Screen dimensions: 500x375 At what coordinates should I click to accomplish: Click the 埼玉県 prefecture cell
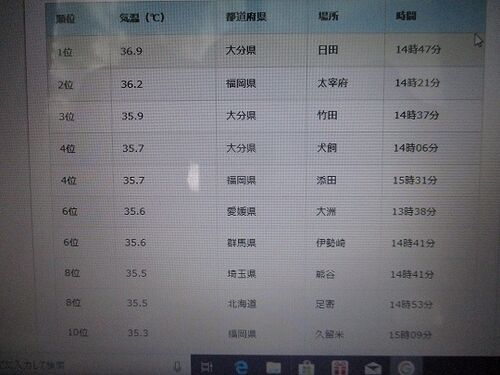pos(242,274)
